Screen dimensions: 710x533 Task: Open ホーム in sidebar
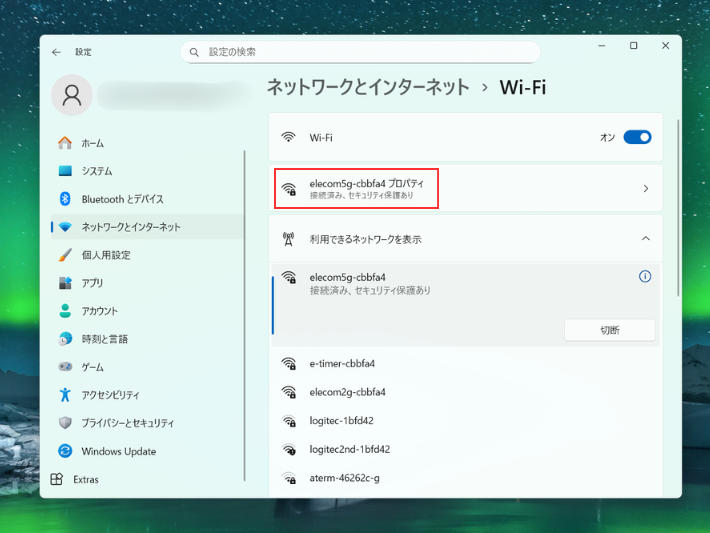[x=148, y=143]
